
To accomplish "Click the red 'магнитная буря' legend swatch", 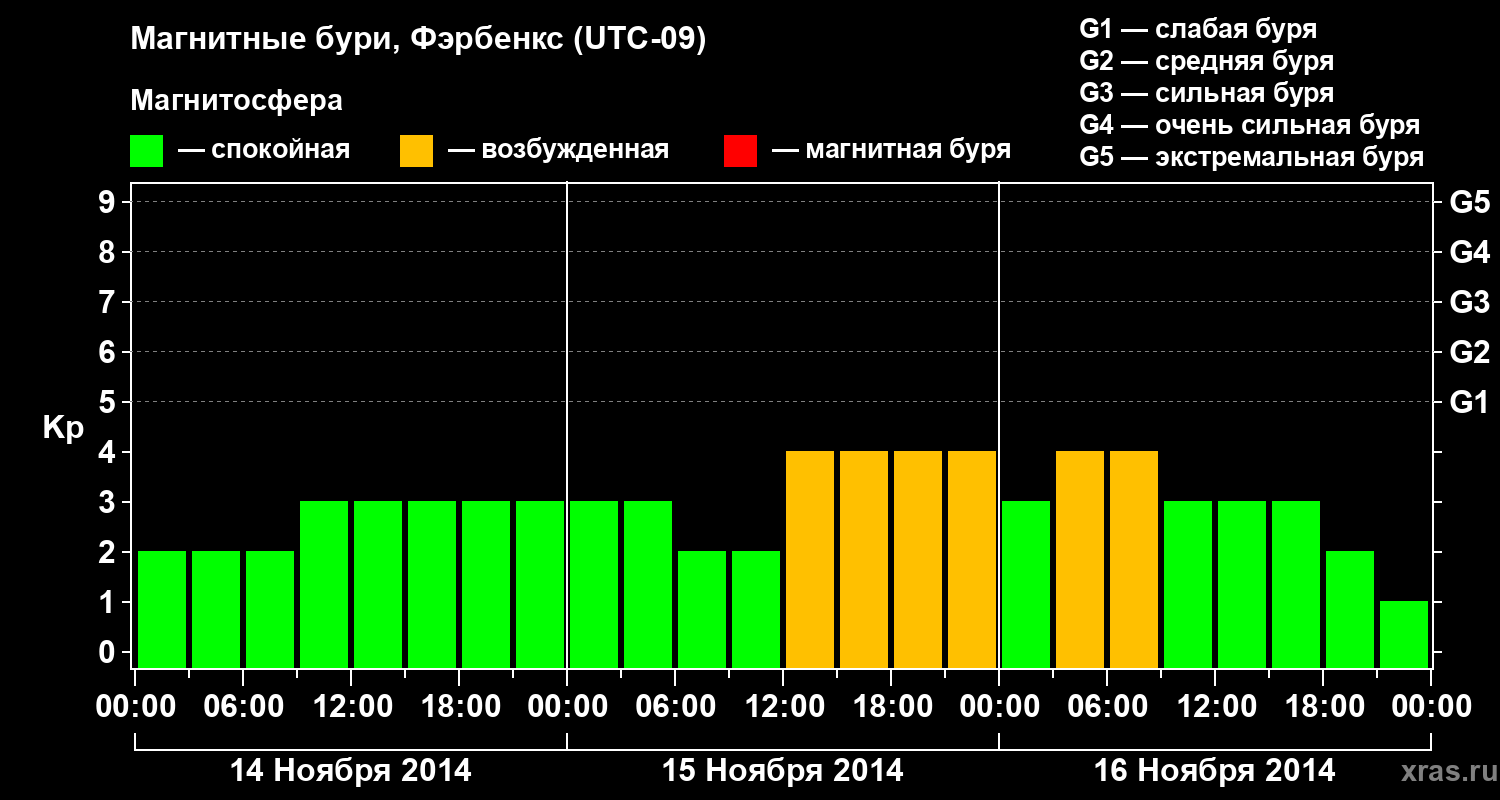I will click(x=740, y=151).
